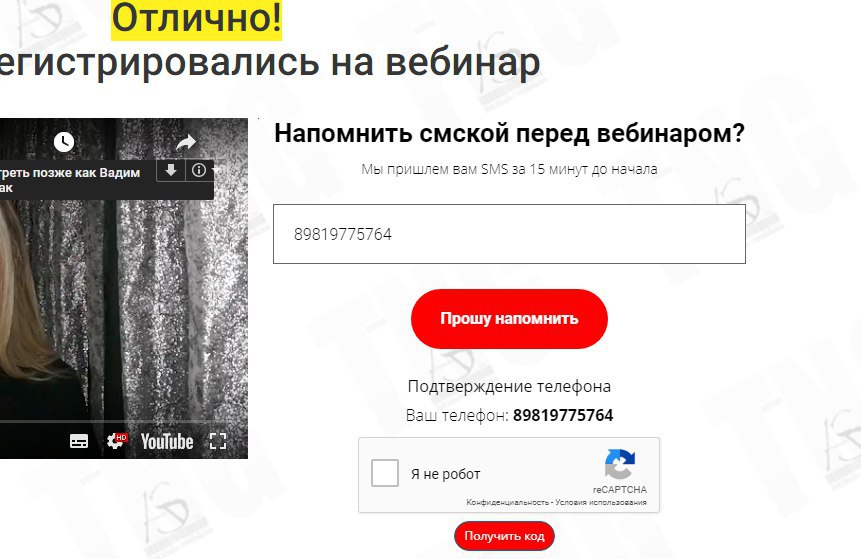Click the reCAPTCHA logo icon
Image resolution: width=861 pixels, height=559 pixels.
click(619, 465)
